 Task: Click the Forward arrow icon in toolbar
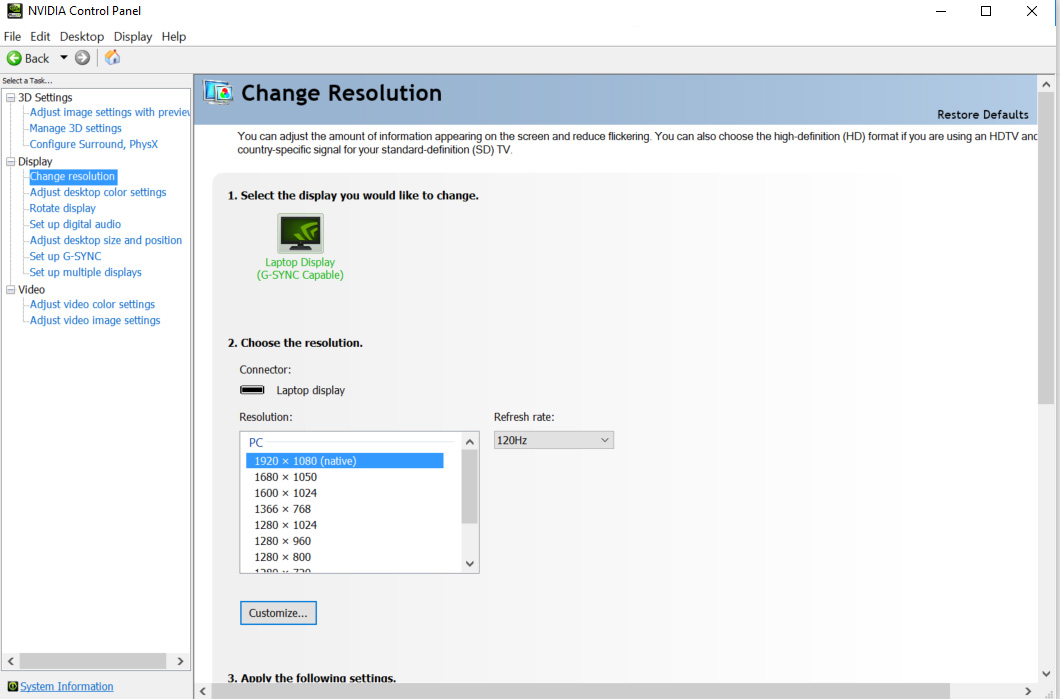coord(82,58)
